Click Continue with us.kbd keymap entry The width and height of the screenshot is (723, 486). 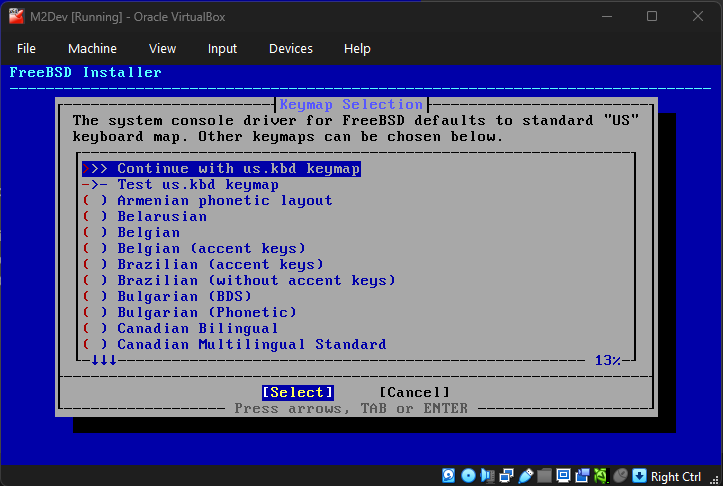[237, 169]
